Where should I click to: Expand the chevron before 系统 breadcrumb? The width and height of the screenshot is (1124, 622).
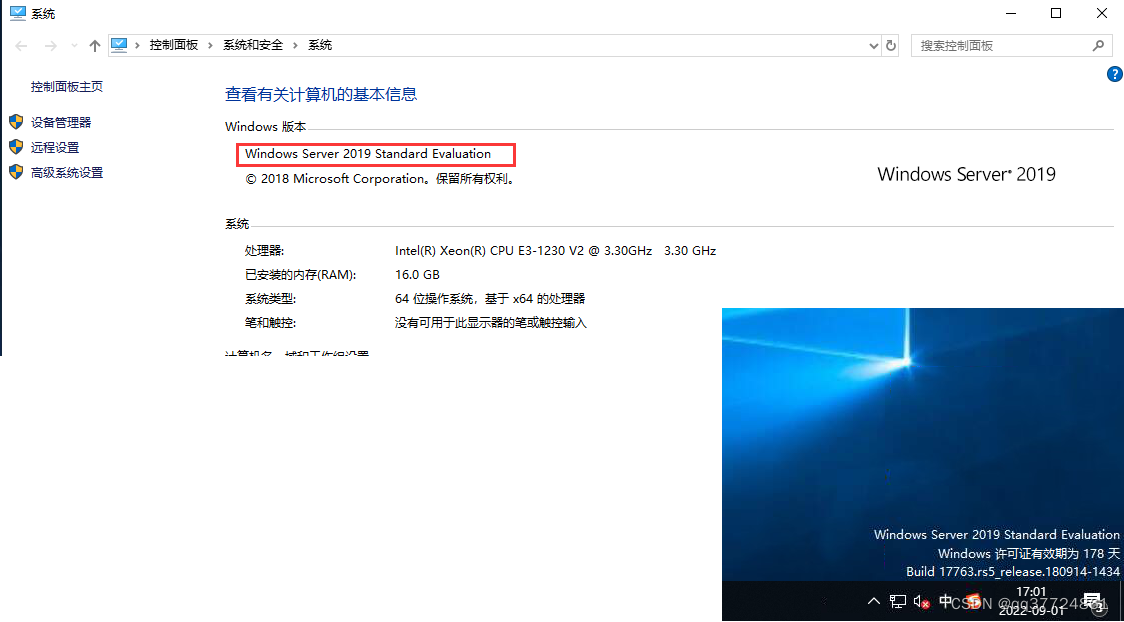296,45
